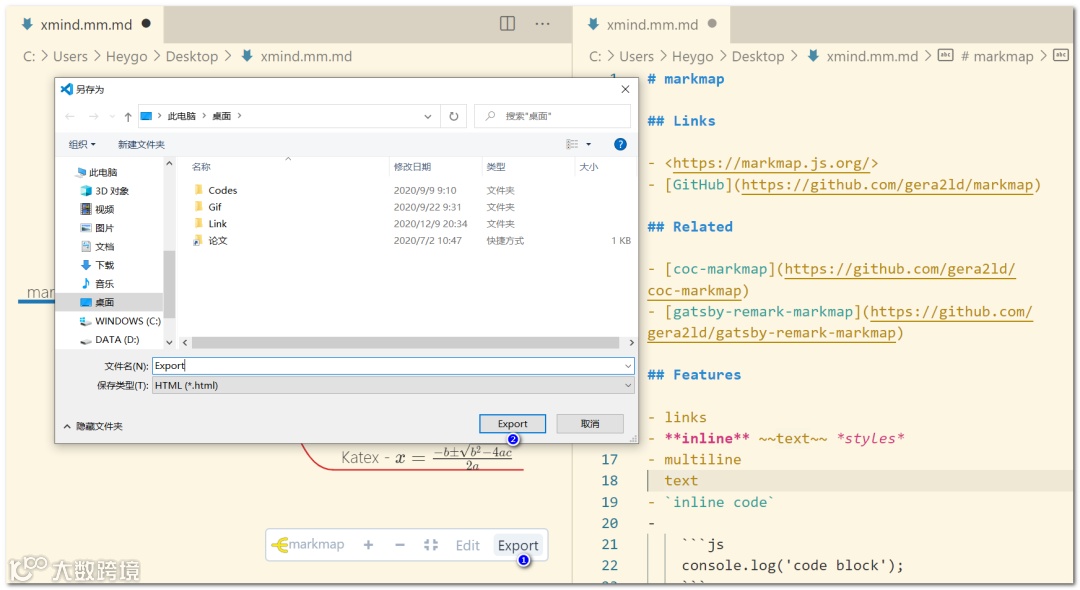Viewport: 1080px width, 590px height.
Task: Click Desktop in left breadcrumb
Action: click(191, 56)
